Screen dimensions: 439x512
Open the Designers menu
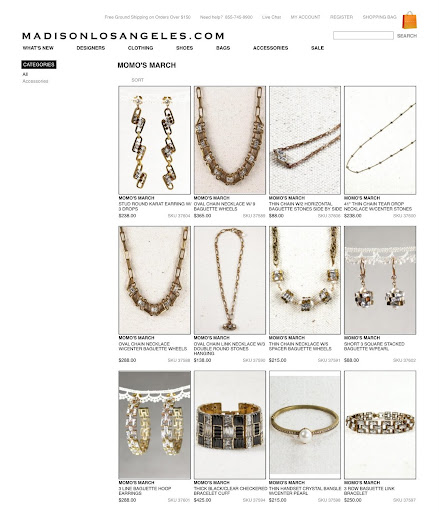pyautogui.click(x=91, y=48)
